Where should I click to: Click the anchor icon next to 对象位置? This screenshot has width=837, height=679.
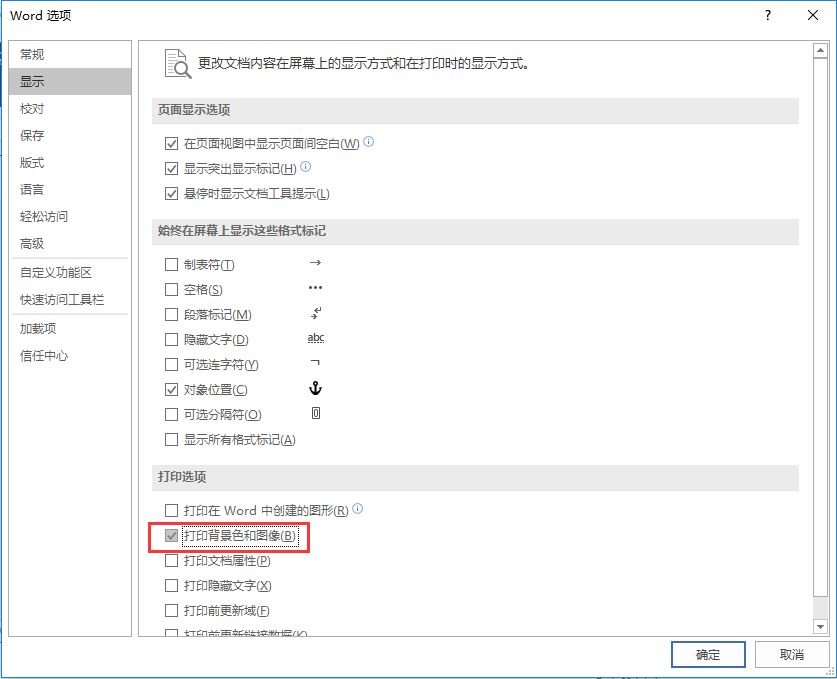click(315, 389)
